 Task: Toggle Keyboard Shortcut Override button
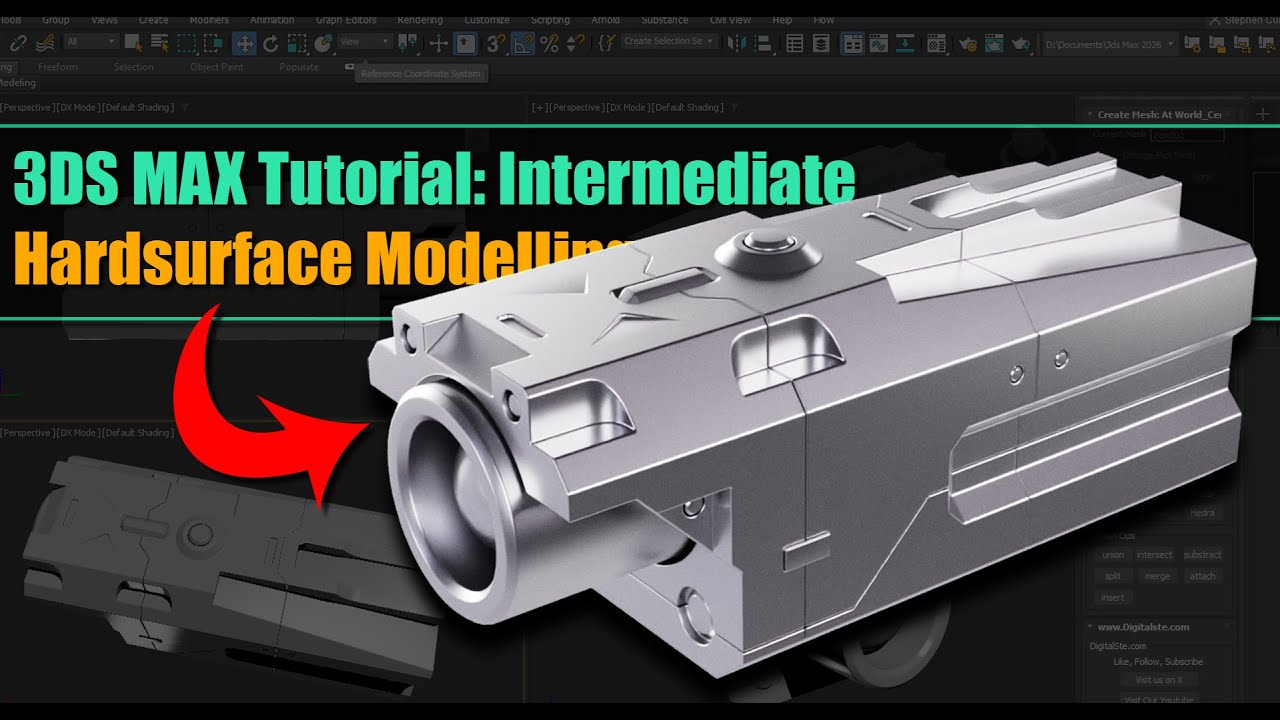(x=466, y=43)
